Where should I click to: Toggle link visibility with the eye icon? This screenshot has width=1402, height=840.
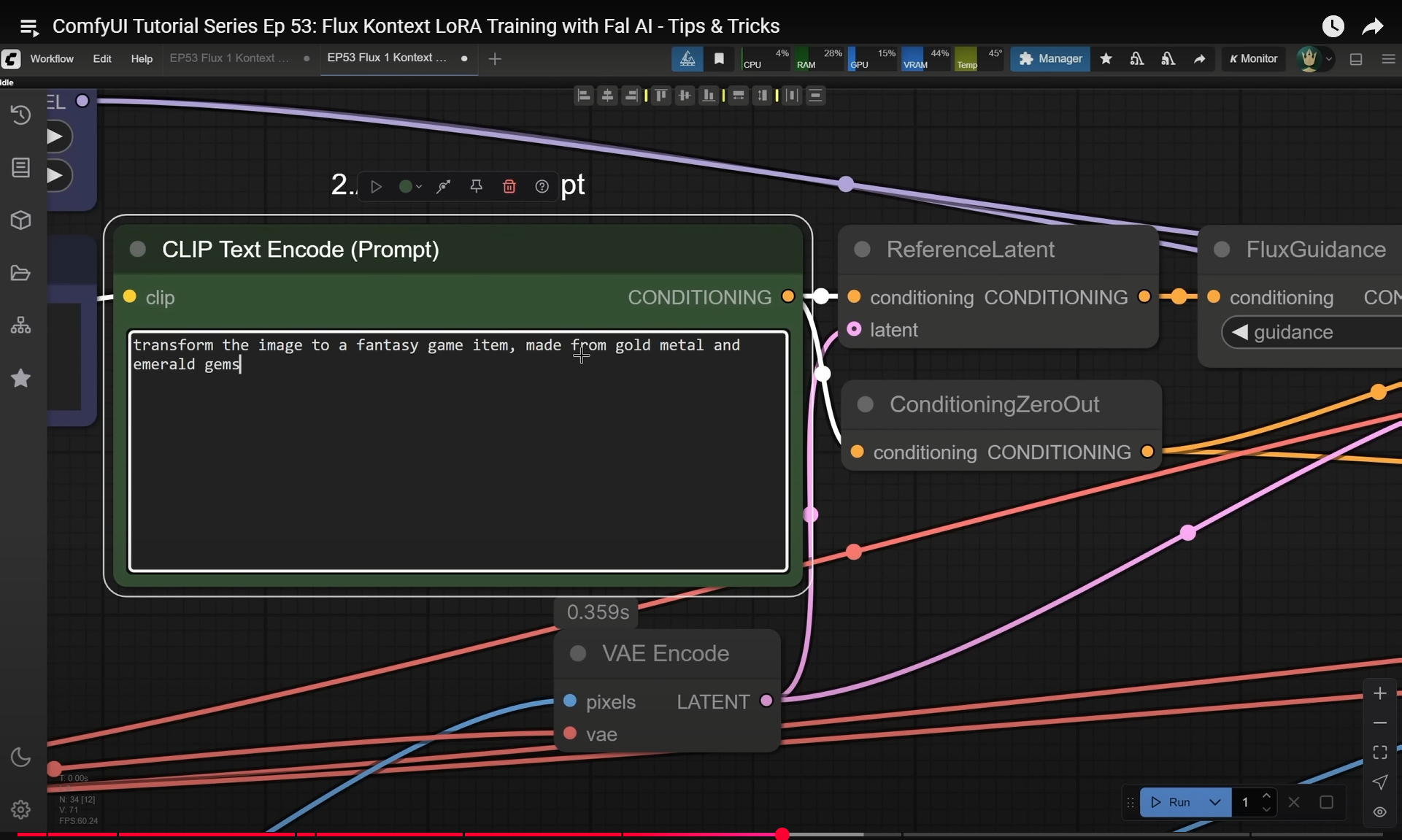(x=1379, y=812)
